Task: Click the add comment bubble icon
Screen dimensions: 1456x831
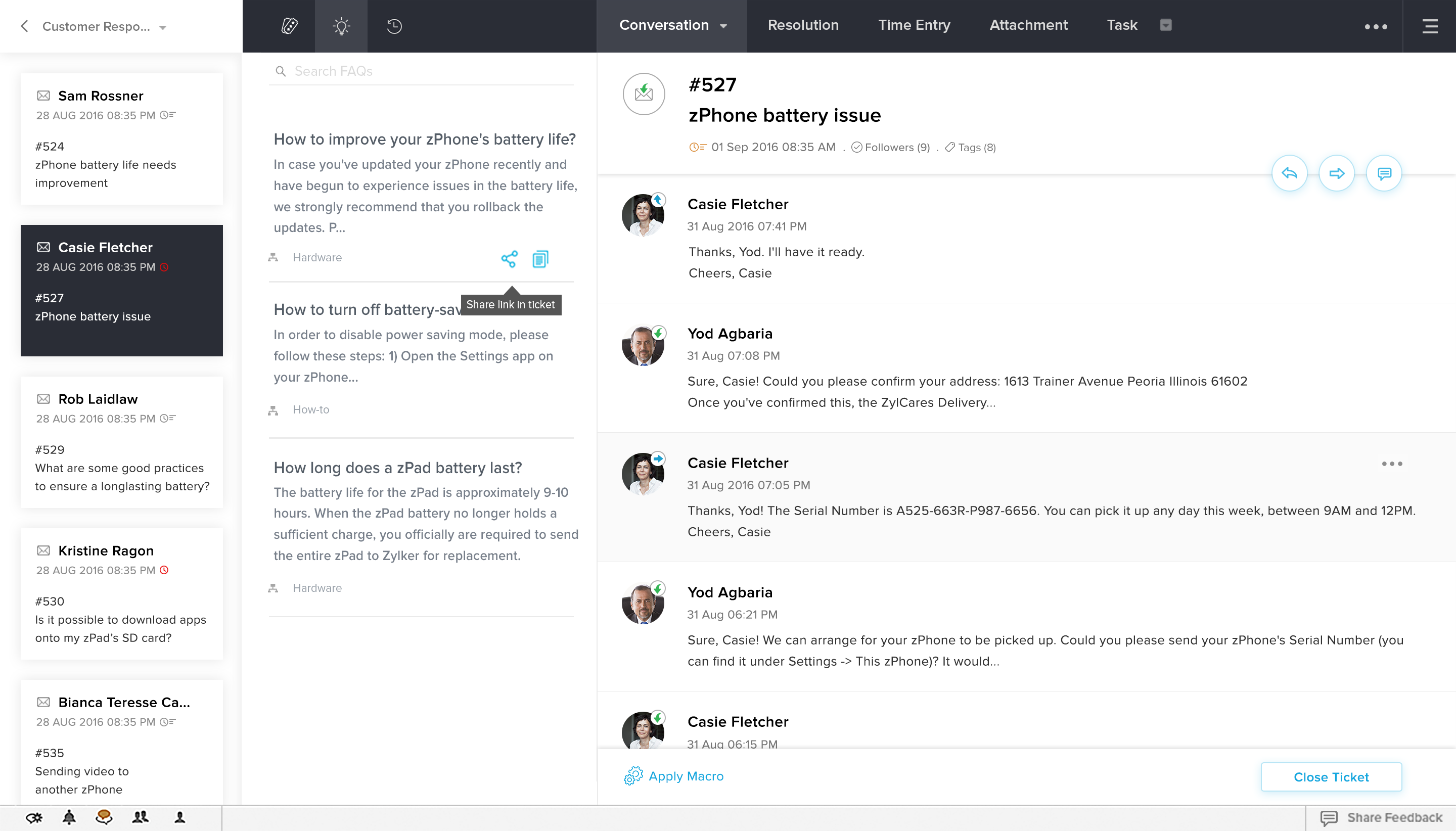Action: pos(1384,173)
